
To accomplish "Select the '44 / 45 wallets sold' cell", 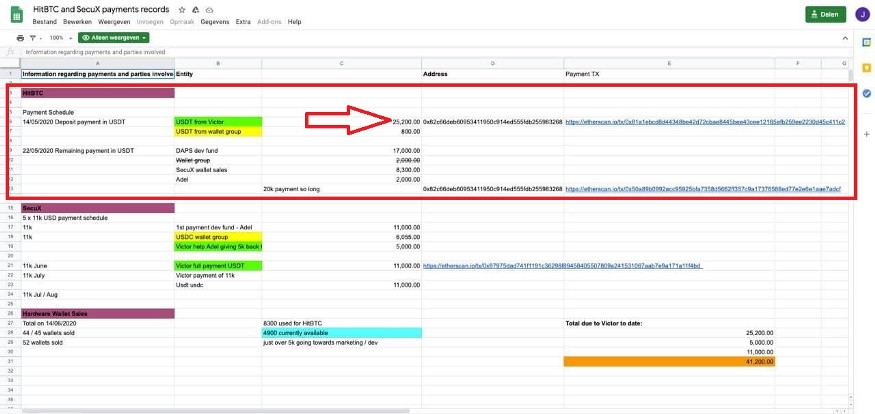I will pyautogui.click(x=98, y=333).
